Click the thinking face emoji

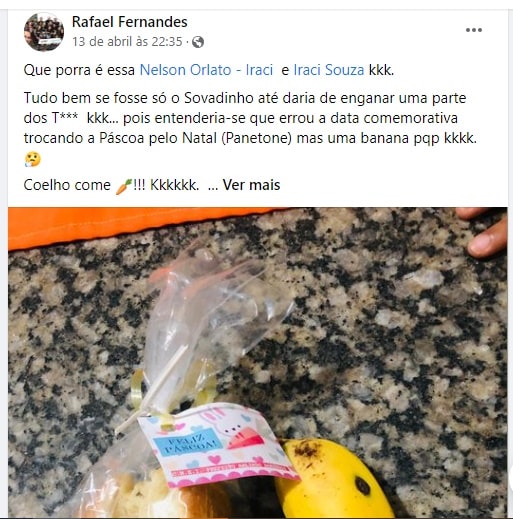click(x=33, y=159)
